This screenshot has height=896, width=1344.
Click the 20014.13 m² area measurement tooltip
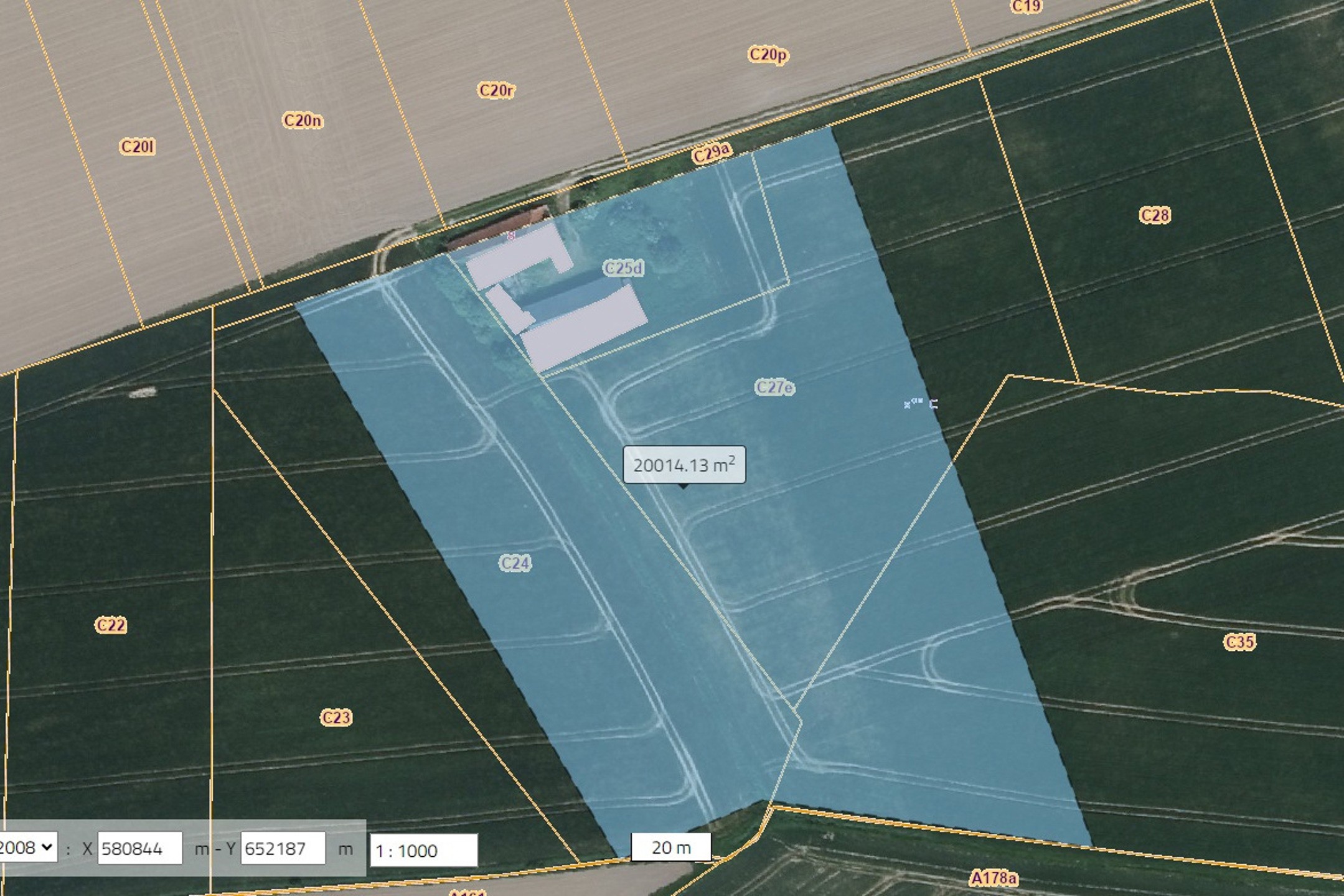(684, 465)
